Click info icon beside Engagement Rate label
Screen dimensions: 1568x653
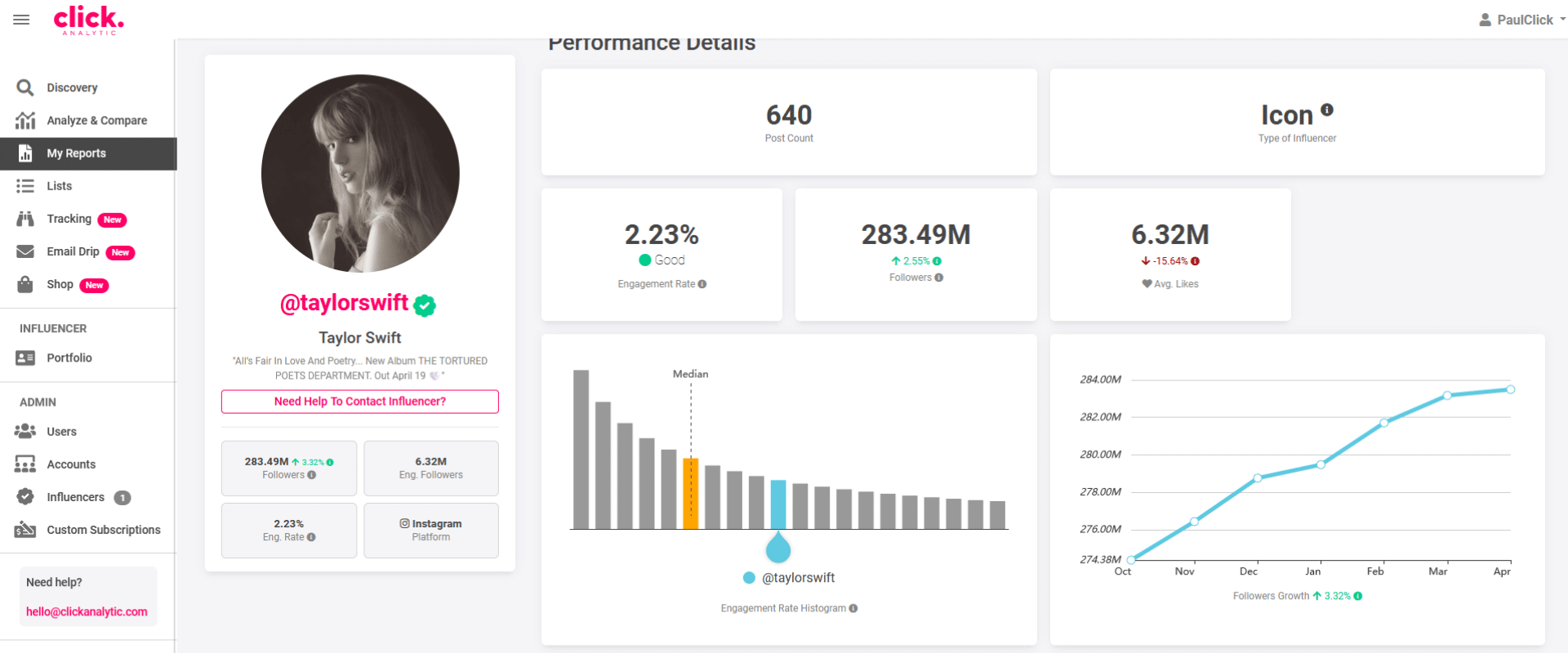click(x=702, y=284)
